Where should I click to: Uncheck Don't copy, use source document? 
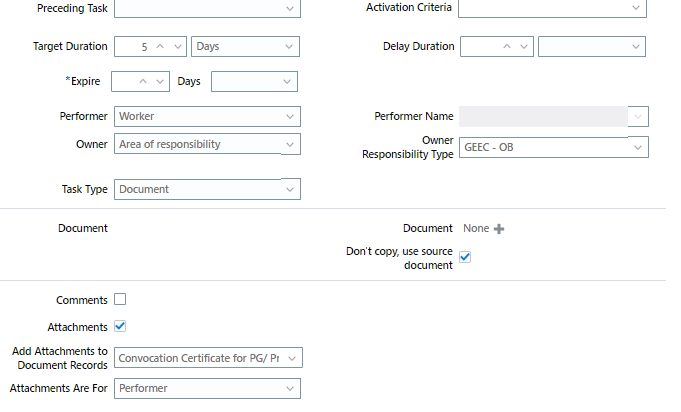(x=465, y=257)
